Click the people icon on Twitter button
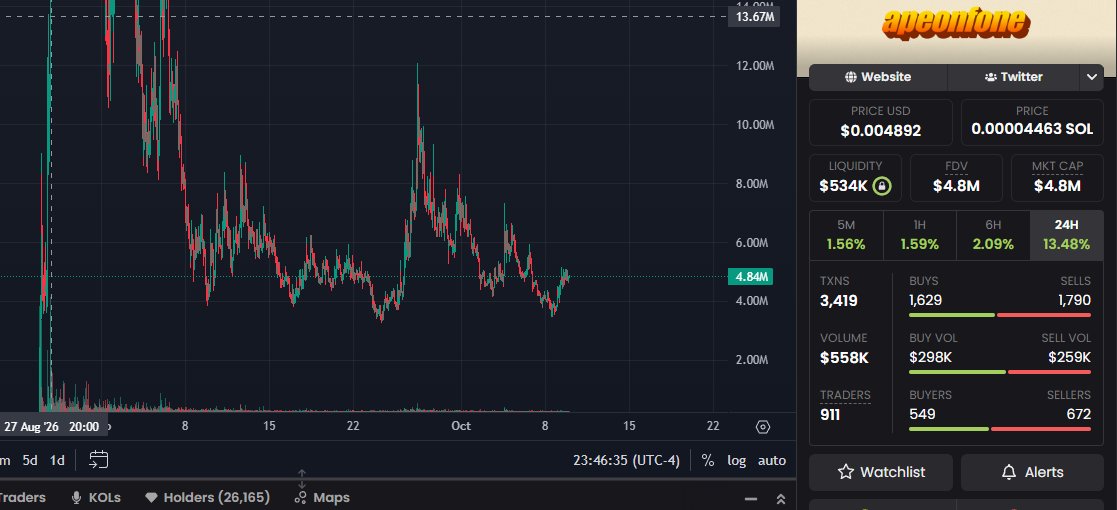Image resolution: width=1117 pixels, height=510 pixels. click(x=990, y=77)
